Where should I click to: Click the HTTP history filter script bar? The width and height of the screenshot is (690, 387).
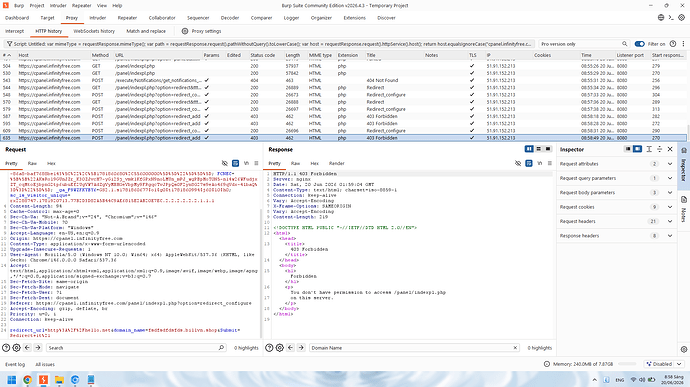[269, 44]
